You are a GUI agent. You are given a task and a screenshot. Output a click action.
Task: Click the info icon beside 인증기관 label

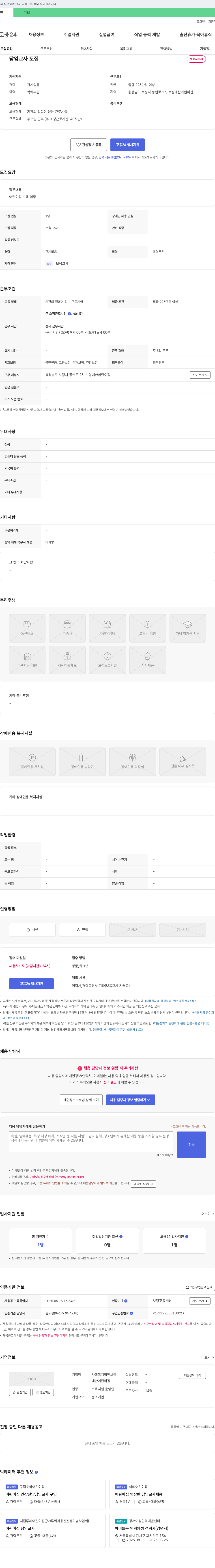[126, 1301]
